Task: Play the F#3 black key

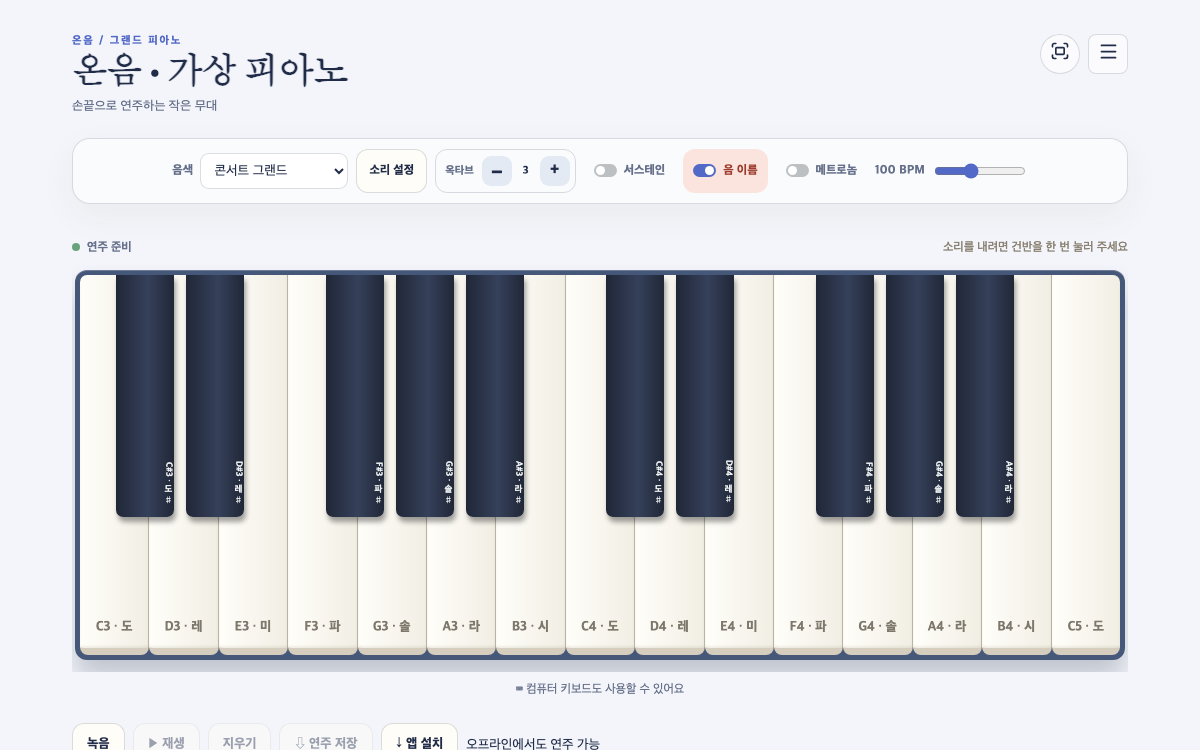Action: [x=355, y=396]
